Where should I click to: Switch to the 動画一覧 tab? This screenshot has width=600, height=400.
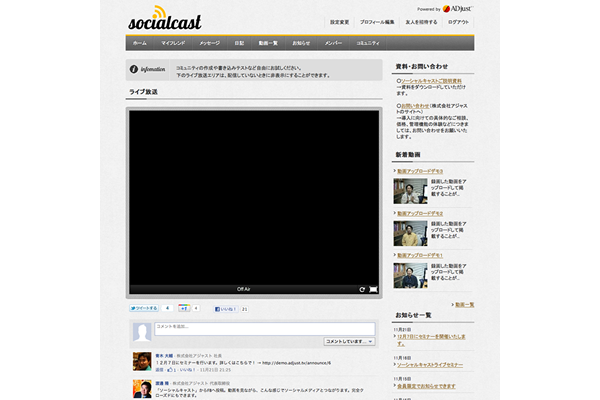click(269, 43)
